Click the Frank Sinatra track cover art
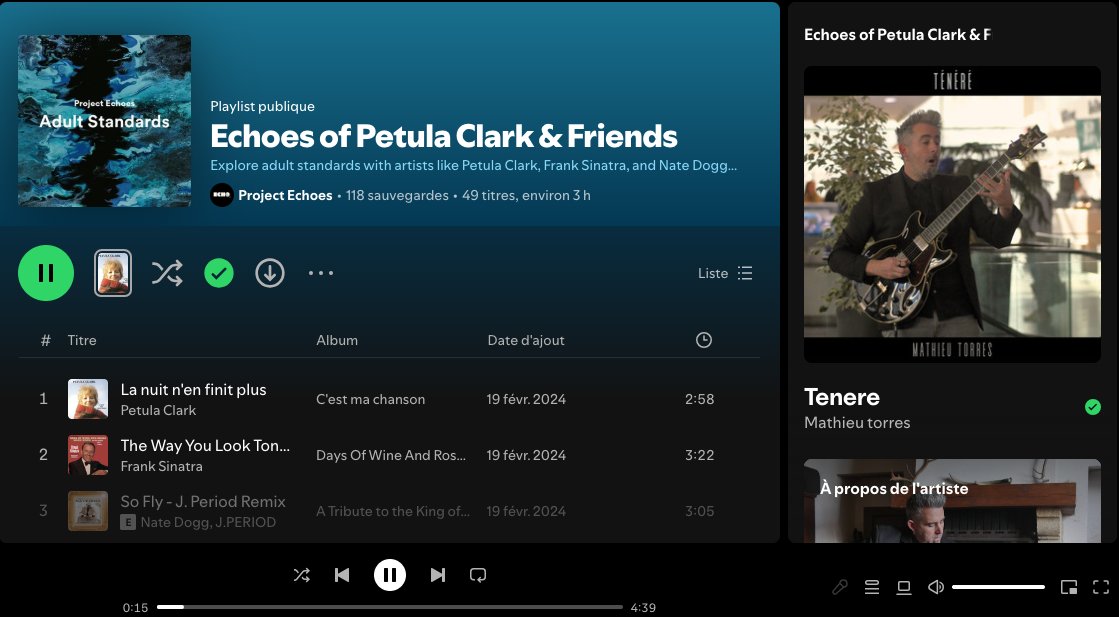 pyautogui.click(x=88, y=455)
